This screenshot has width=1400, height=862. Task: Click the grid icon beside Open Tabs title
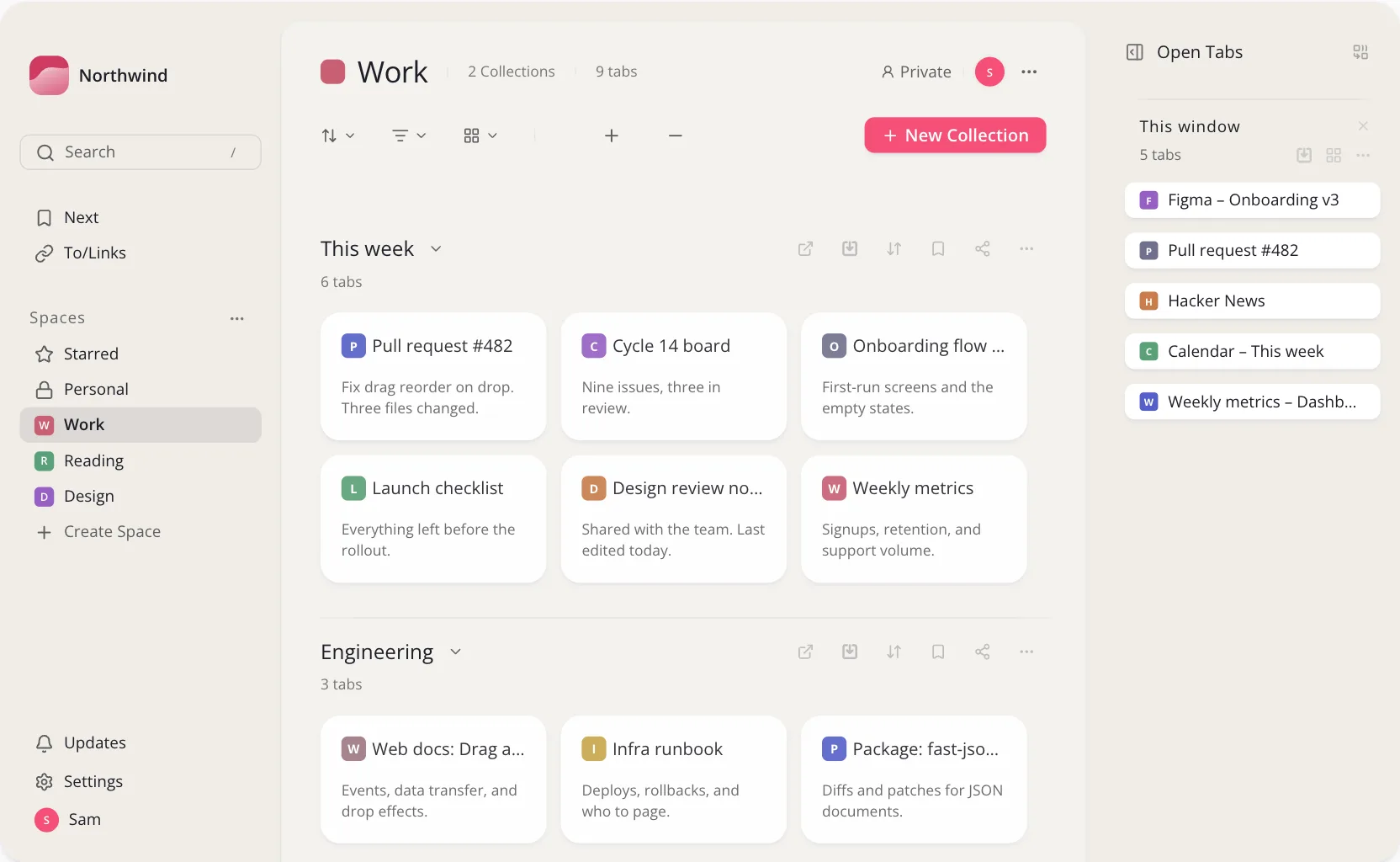pyautogui.click(x=1360, y=52)
